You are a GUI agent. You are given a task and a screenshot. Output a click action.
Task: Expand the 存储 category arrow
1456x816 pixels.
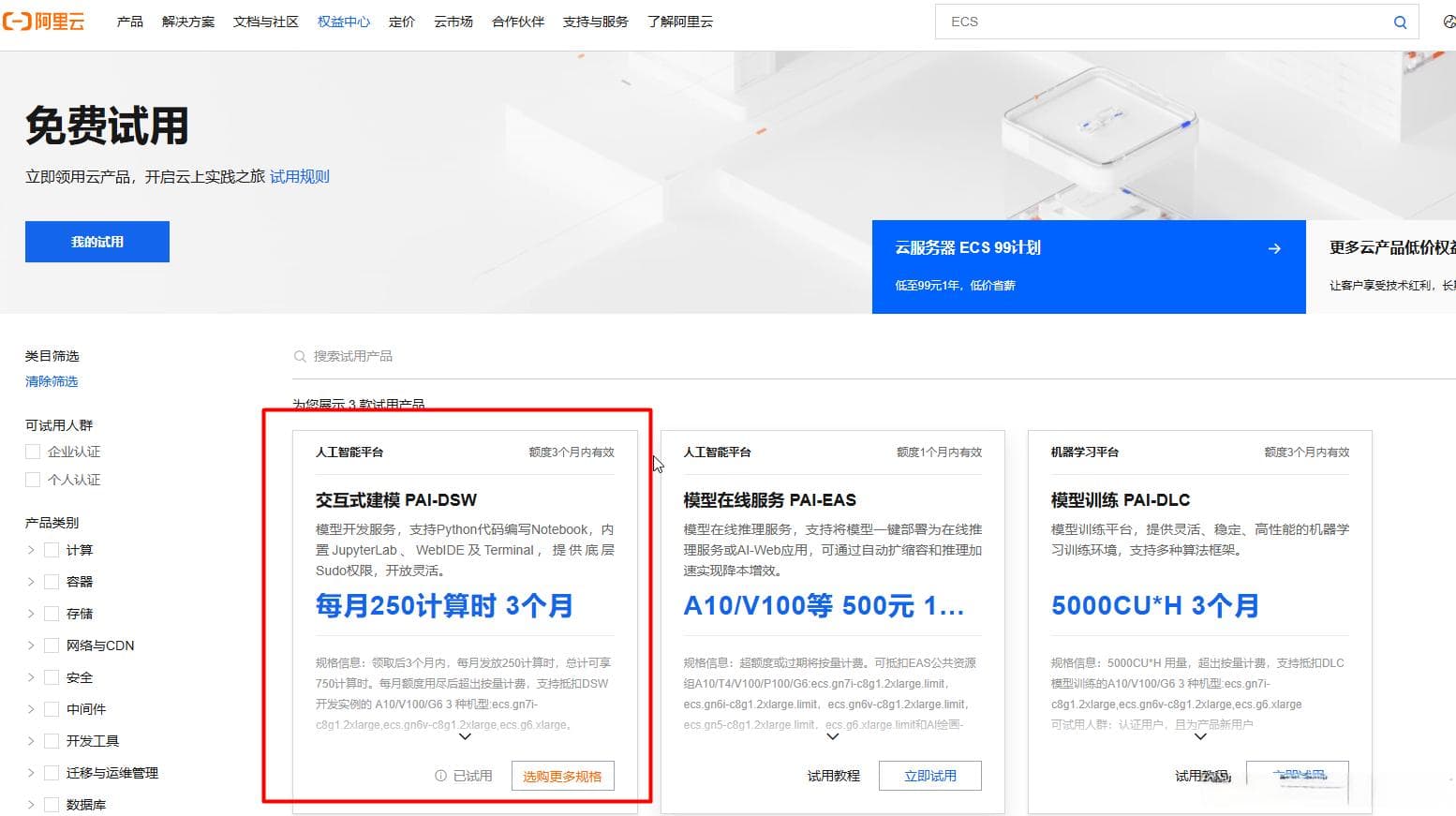(31, 614)
